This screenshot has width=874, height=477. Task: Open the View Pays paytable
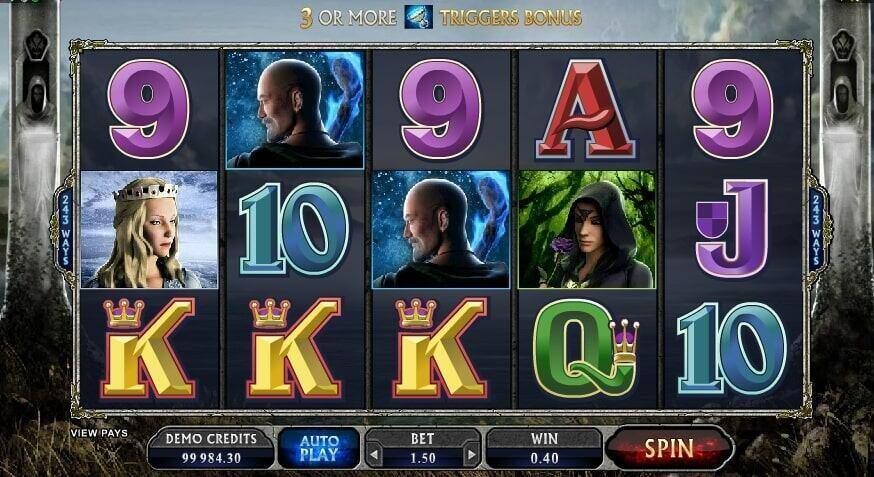[x=99, y=433]
